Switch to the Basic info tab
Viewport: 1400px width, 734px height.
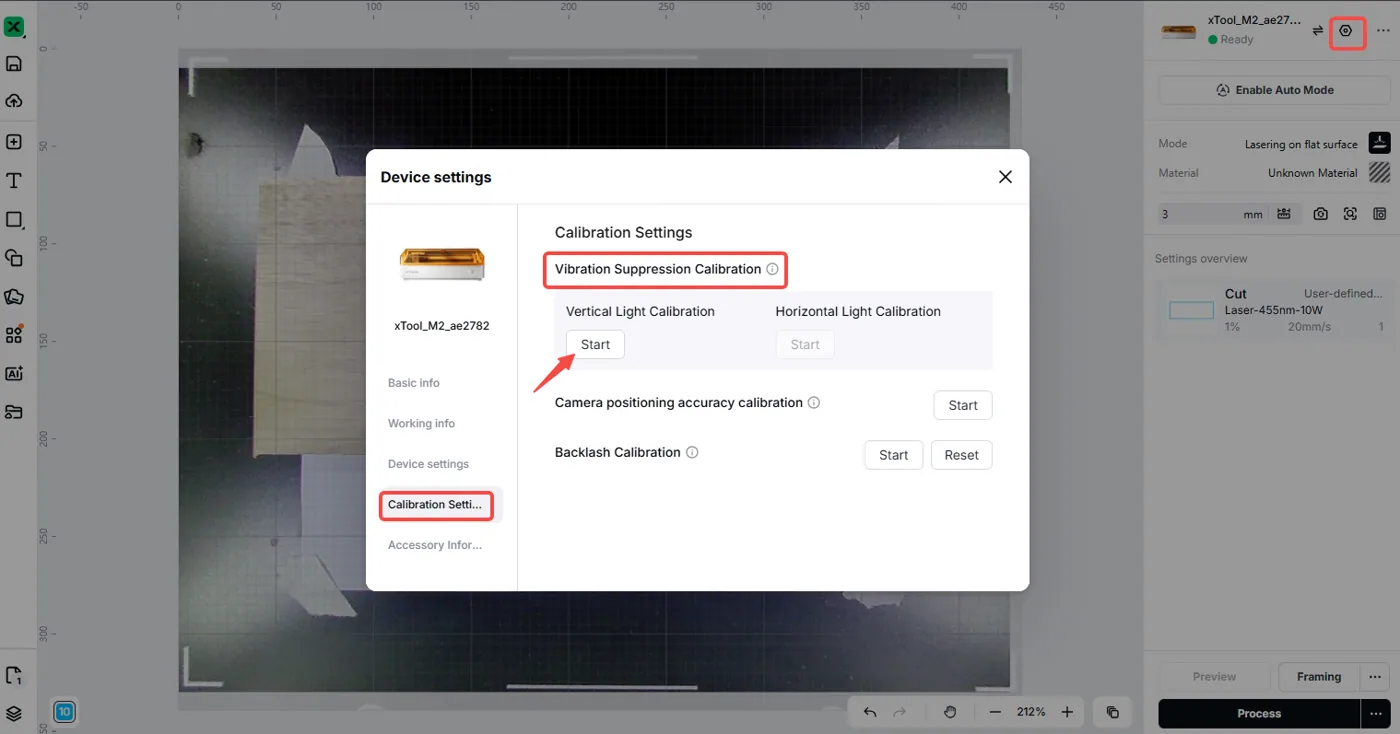click(414, 383)
